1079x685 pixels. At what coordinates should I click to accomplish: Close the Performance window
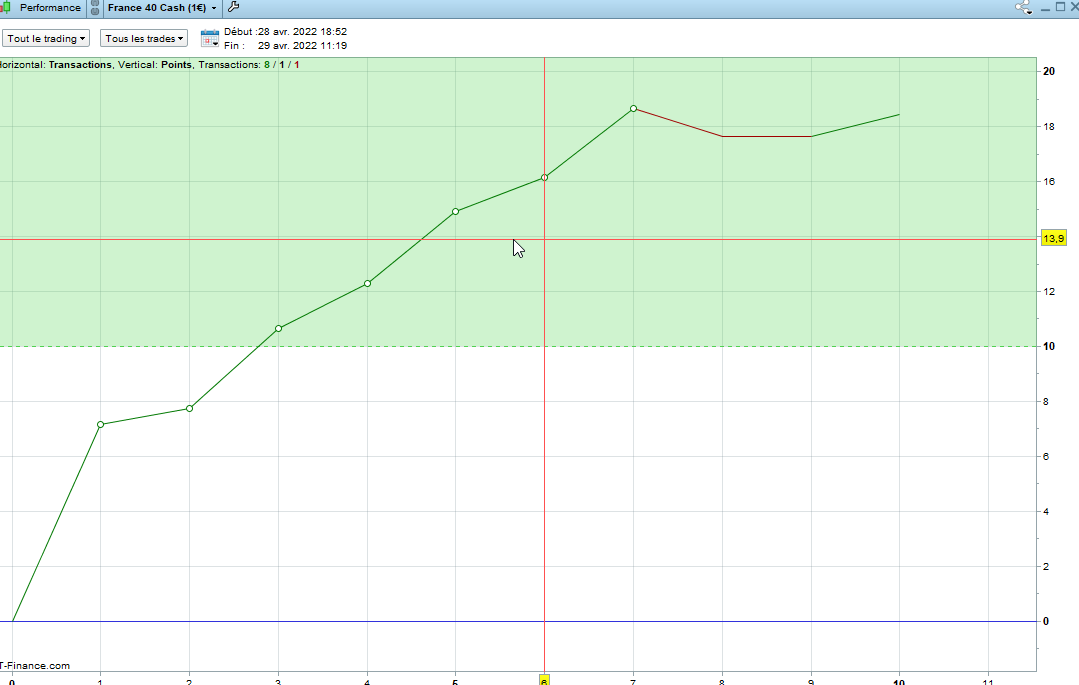click(x=1073, y=8)
